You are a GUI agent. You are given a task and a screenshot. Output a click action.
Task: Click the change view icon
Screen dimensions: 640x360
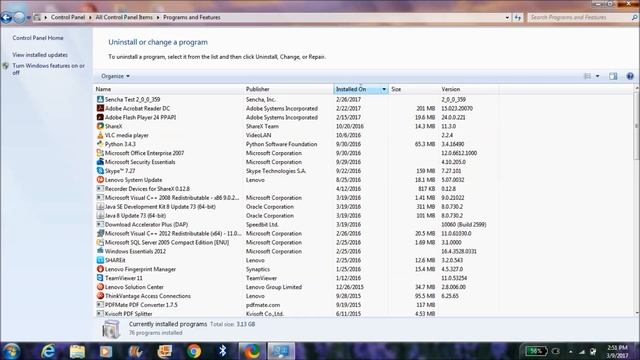click(x=587, y=76)
